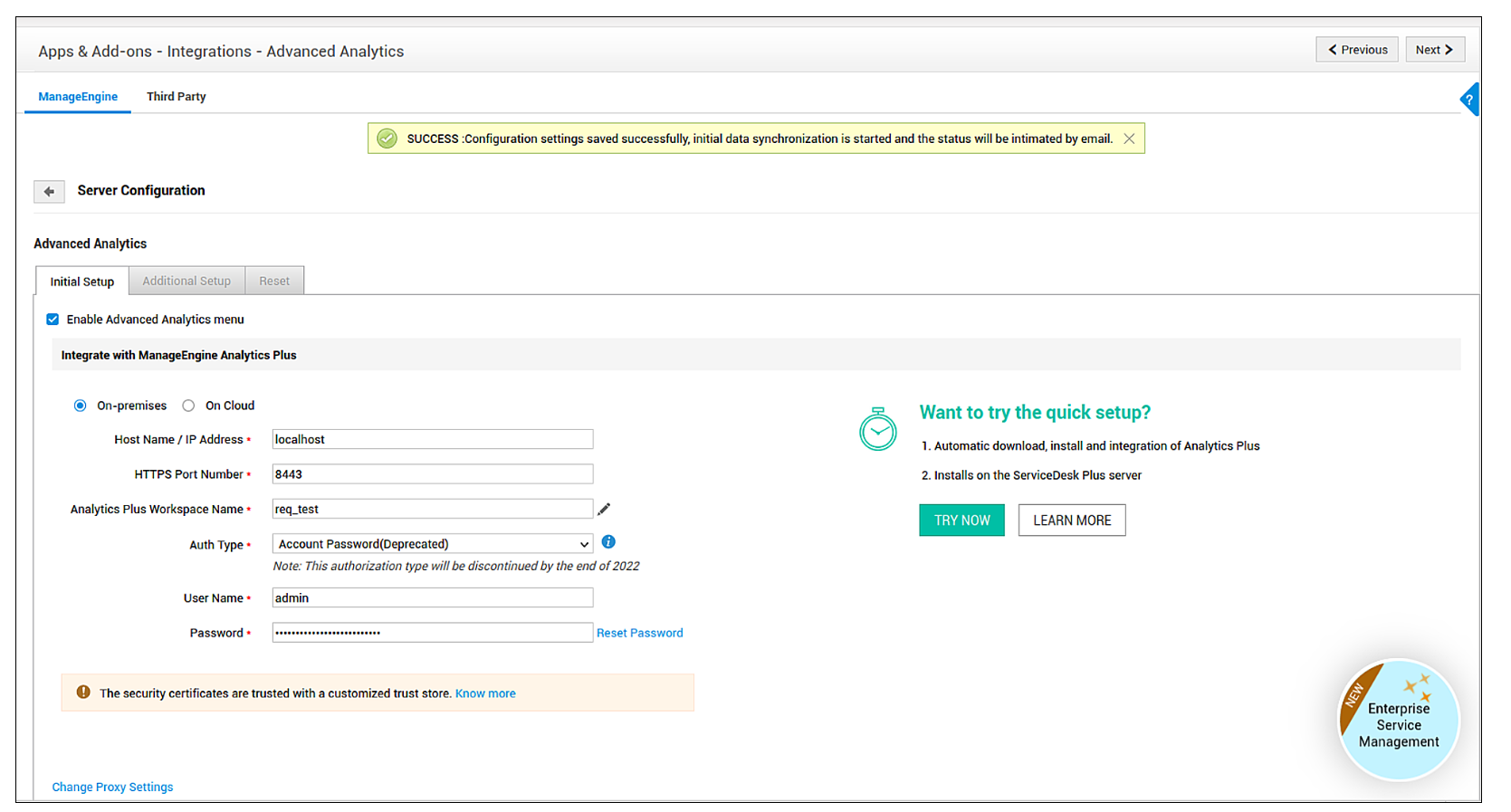The height and width of the screenshot is (812, 1511).
Task: Uncheck Enable Advanced Analytics menu
Action: (x=53, y=320)
